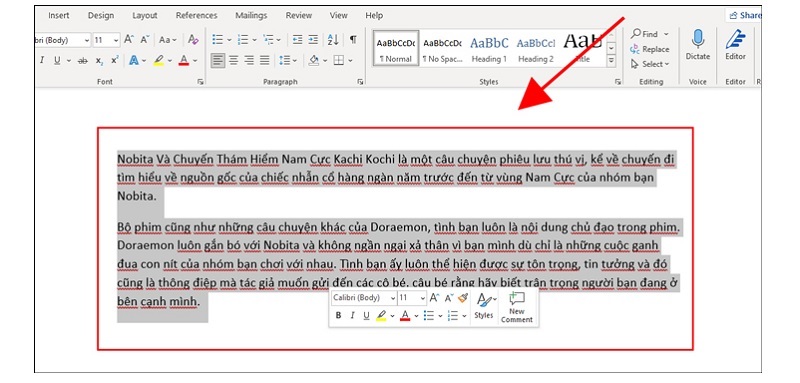Expand the Styles gallery More arrow

coord(611,61)
